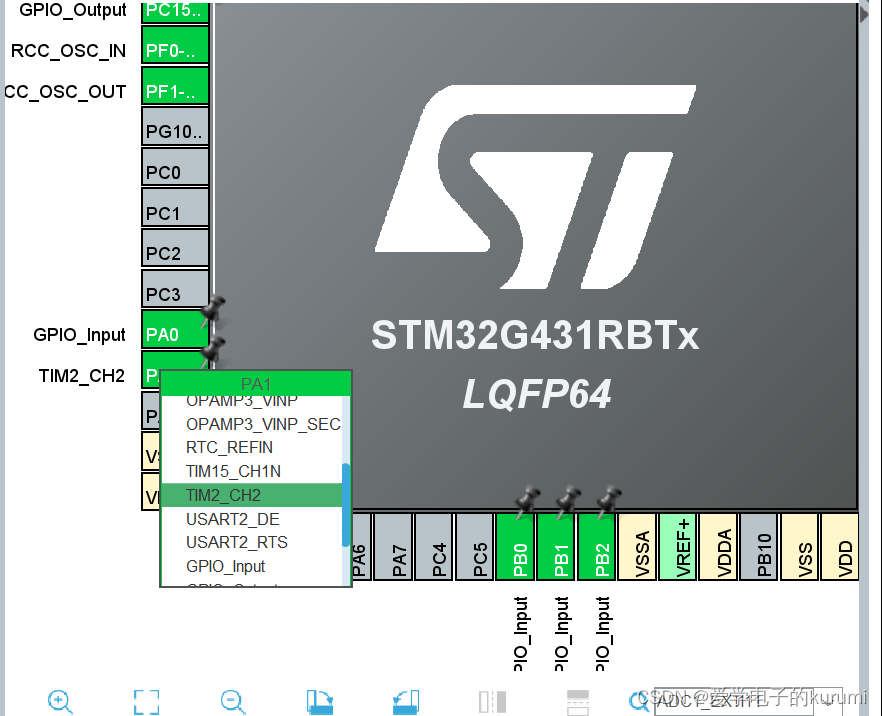Select the green PA0 pin
This screenshot has height=716, width=882.
(175, 329)
